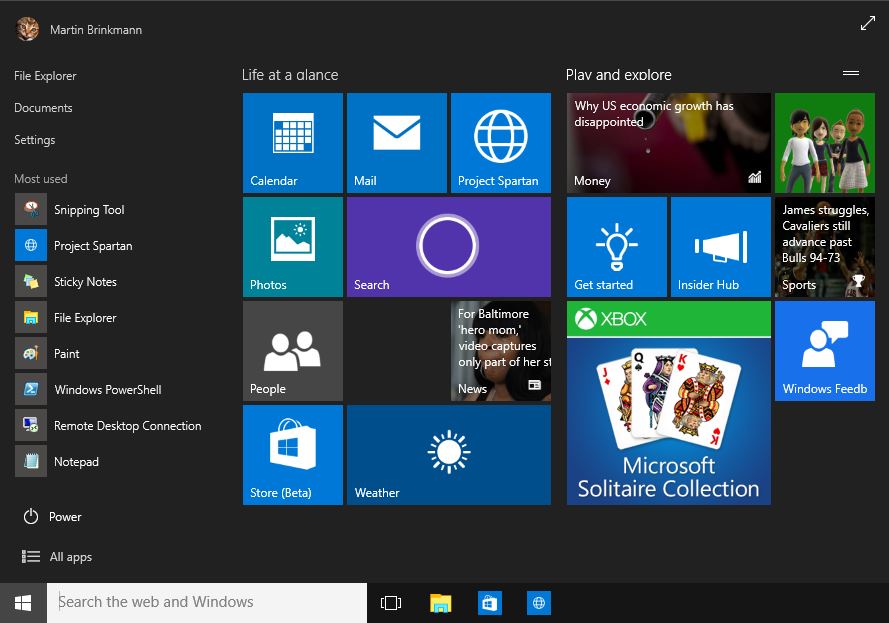Open Store from the taskbar

point(489,603)
